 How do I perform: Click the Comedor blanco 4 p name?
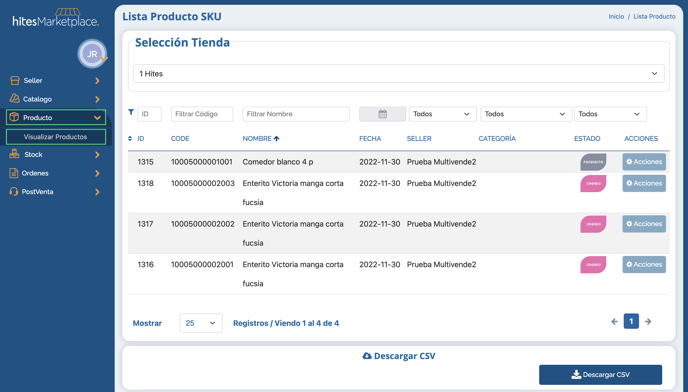click(278, 162)
